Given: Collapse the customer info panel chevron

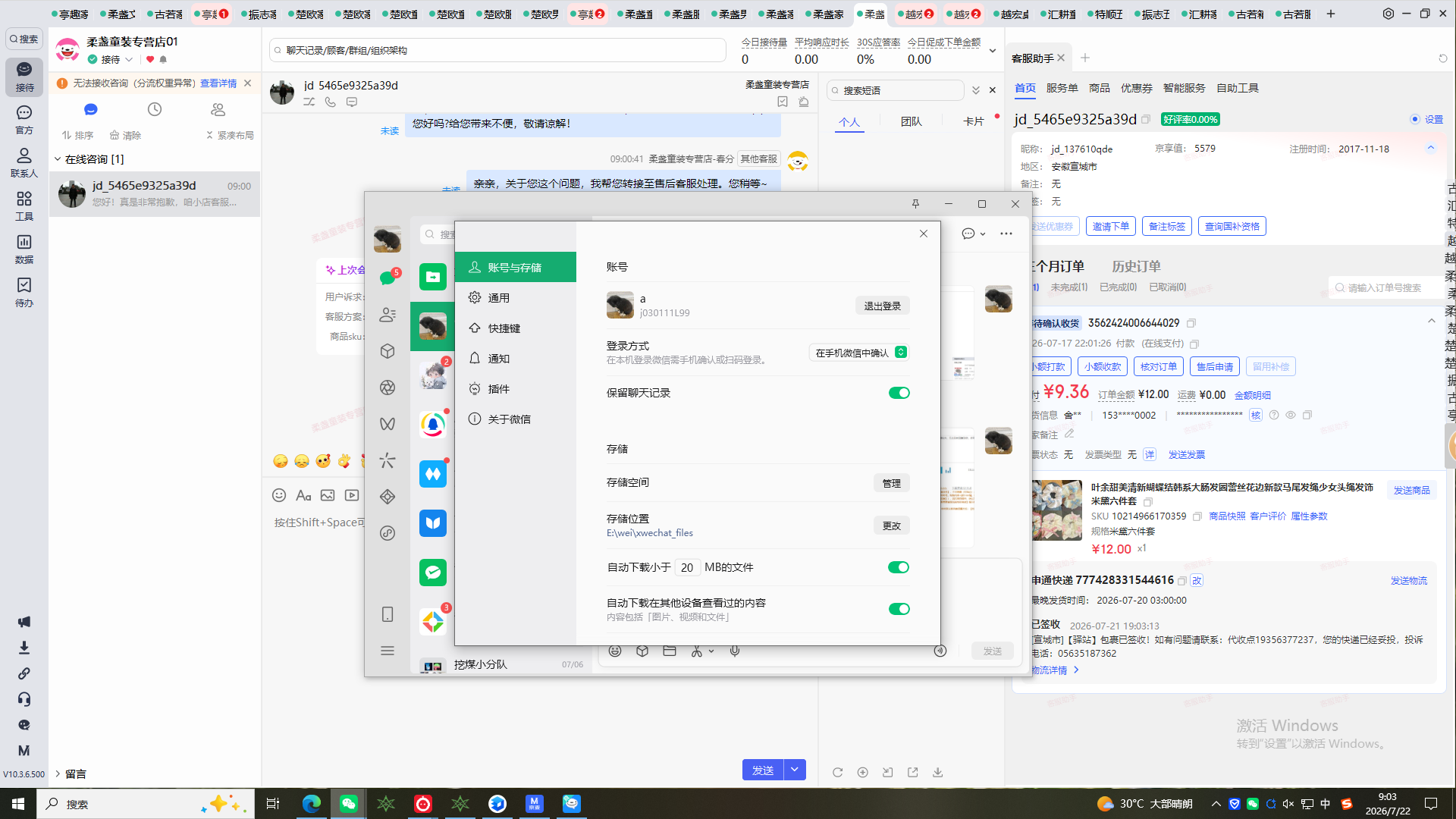Looking at the screenshot, I should (x=1431, y=148).
